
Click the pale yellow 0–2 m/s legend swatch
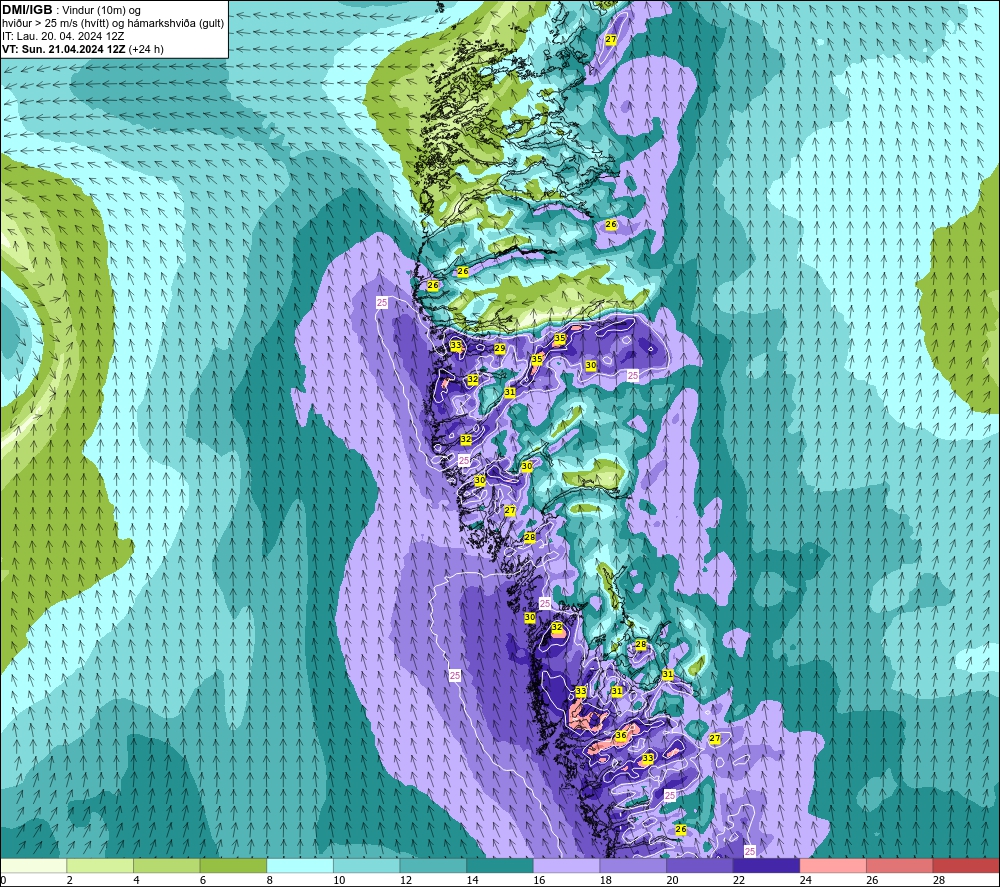tap(33, 866)
